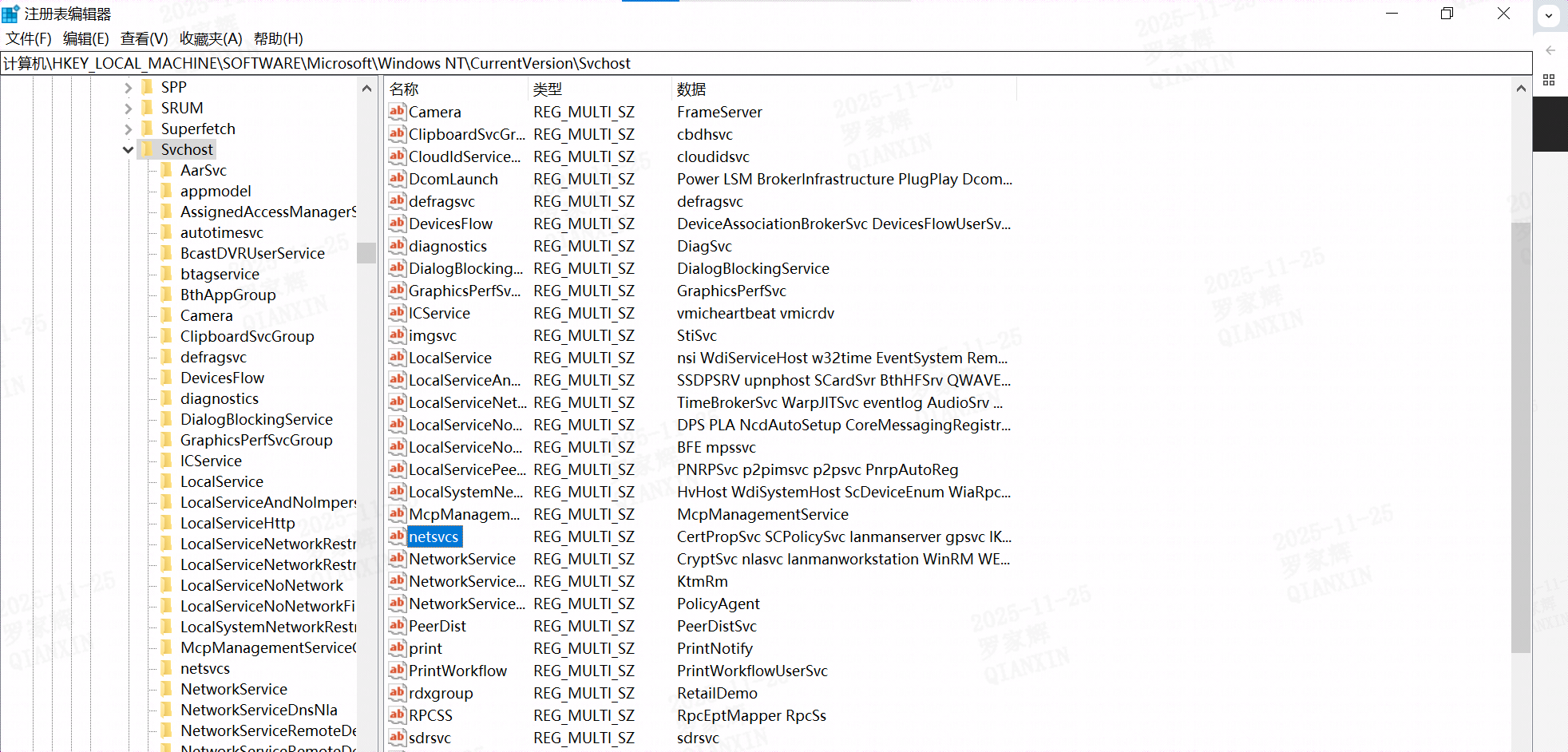The height and width of the screenshot is (752, 1568).
Task: Click the DcomLaunch value string icon
Action: click(398, 179)
